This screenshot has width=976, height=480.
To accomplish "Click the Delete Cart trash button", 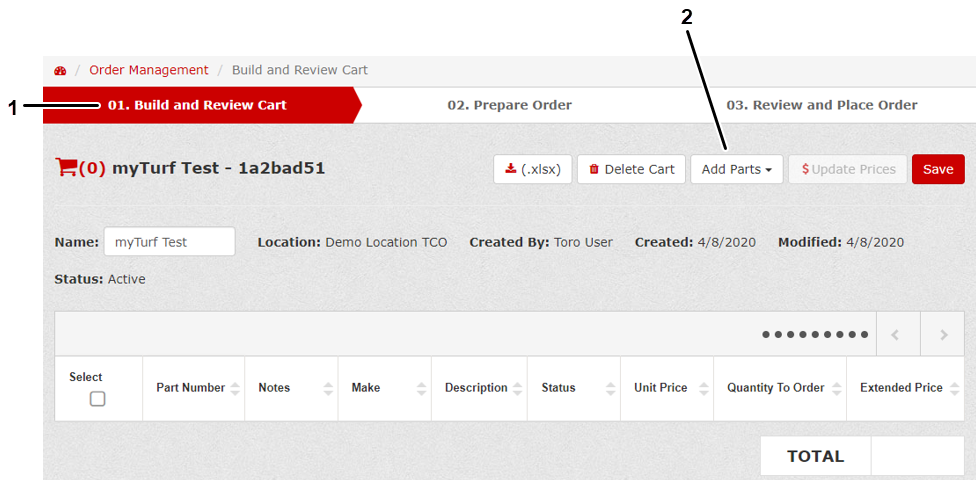I will 631,169.
